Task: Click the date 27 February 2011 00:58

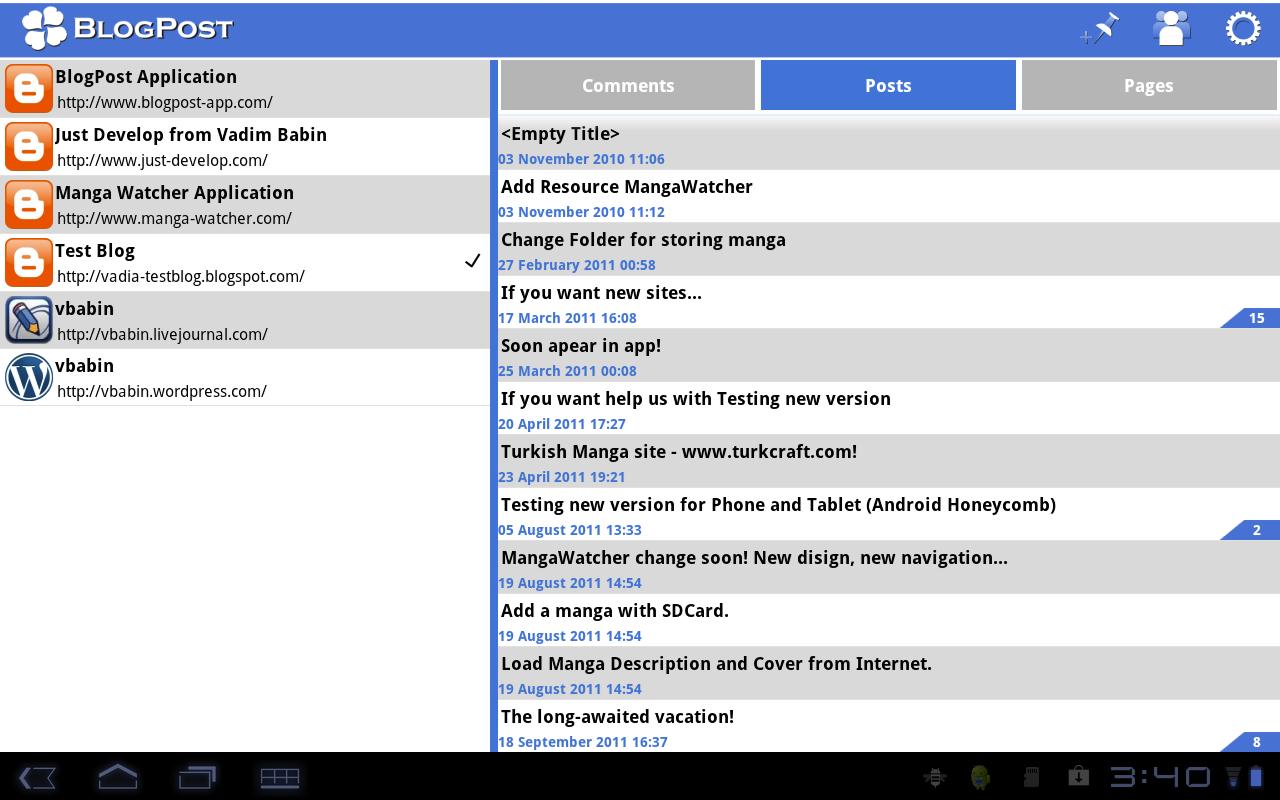Action: coord(577,265)
